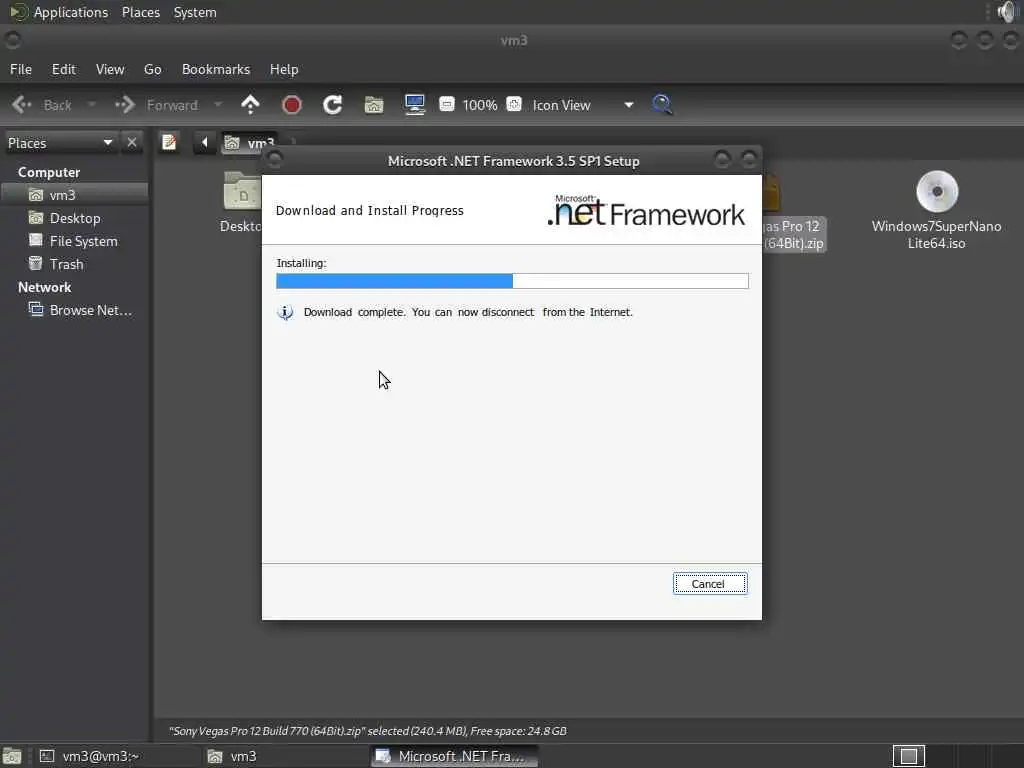Click the installation progress bar

click(512, 281)
